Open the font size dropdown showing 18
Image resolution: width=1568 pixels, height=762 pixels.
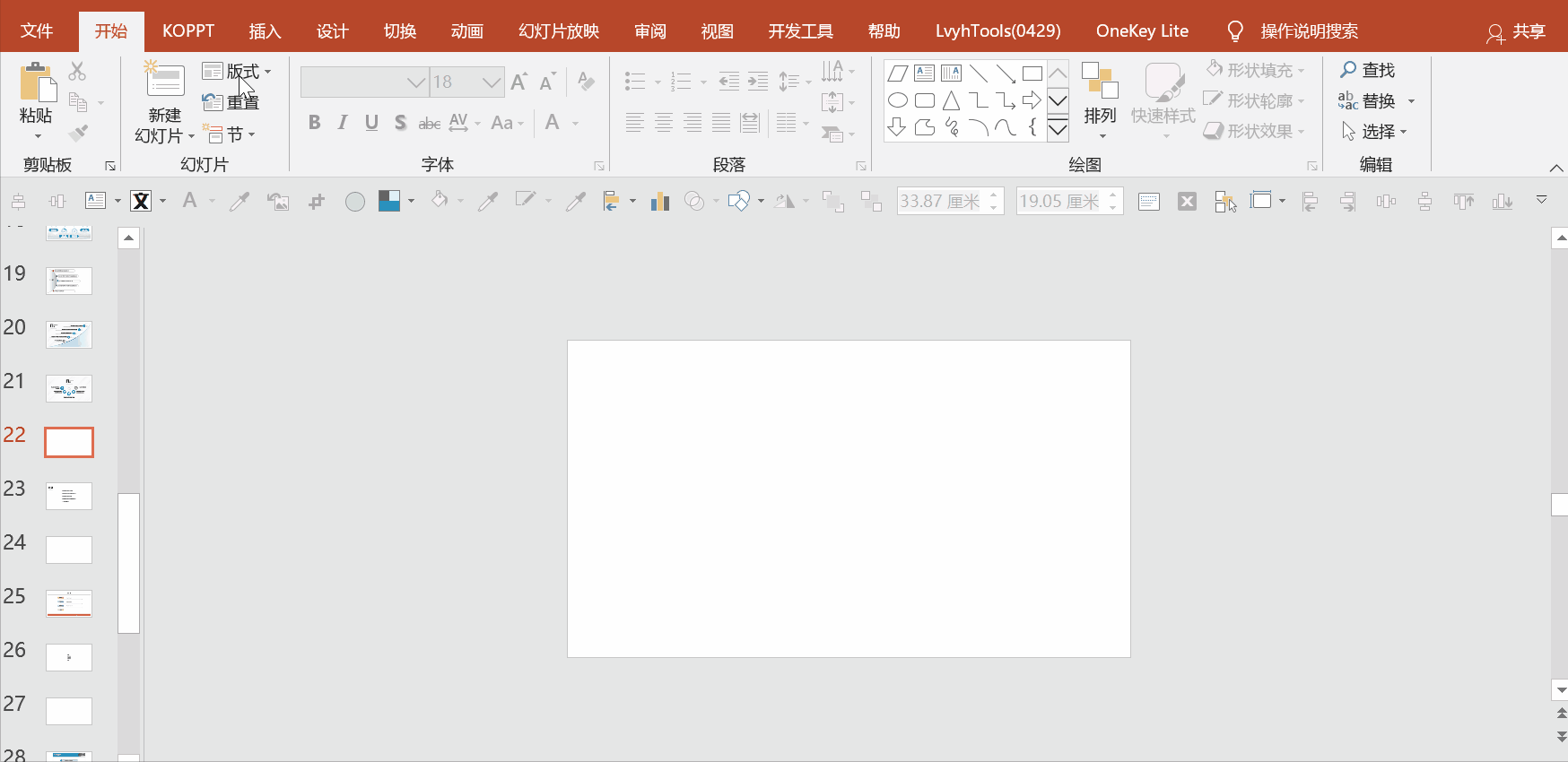pos(490,82)
